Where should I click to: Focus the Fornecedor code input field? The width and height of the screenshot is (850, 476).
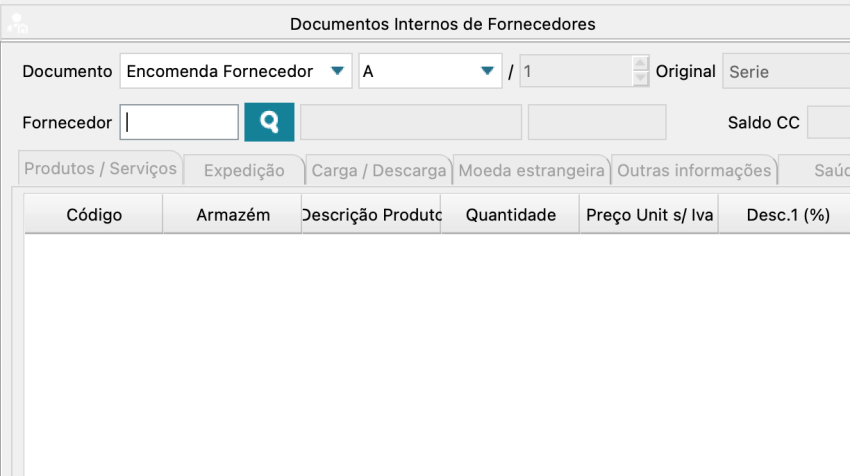coord(180,122)
